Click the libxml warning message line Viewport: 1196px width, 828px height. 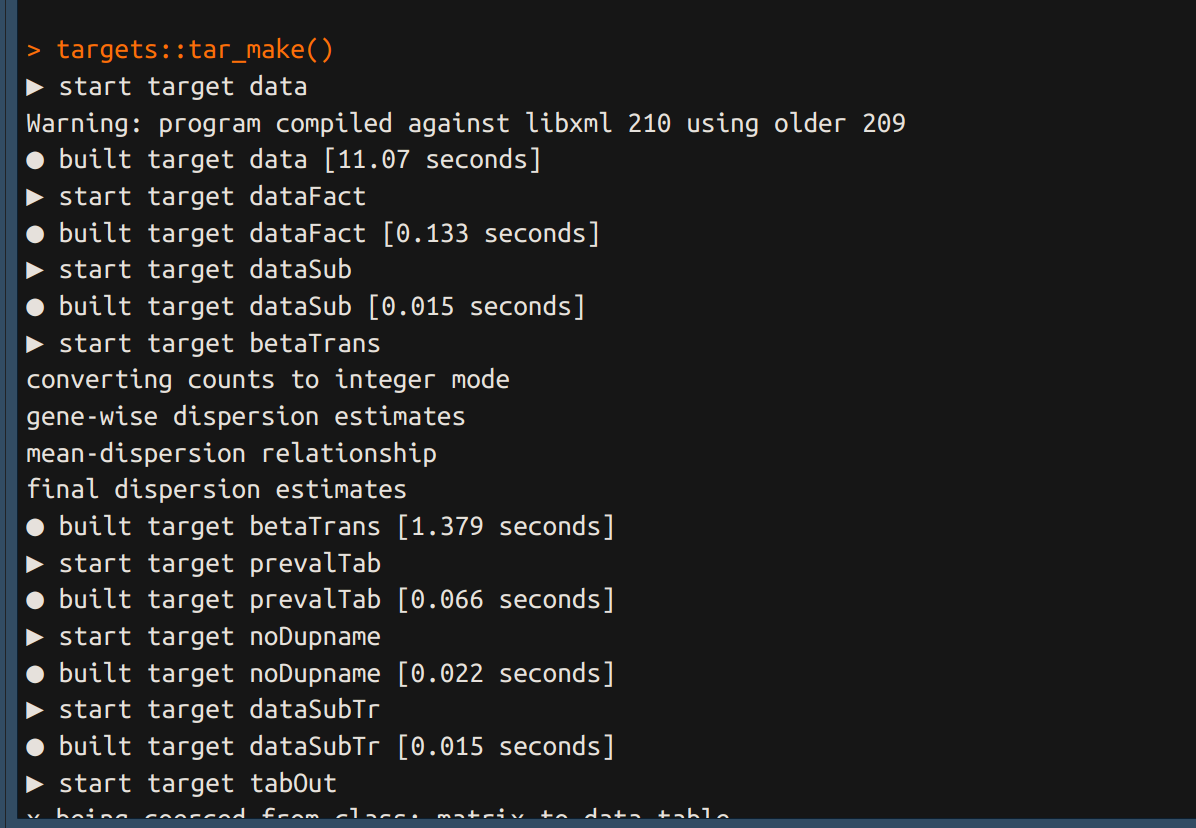pos(466,124)
